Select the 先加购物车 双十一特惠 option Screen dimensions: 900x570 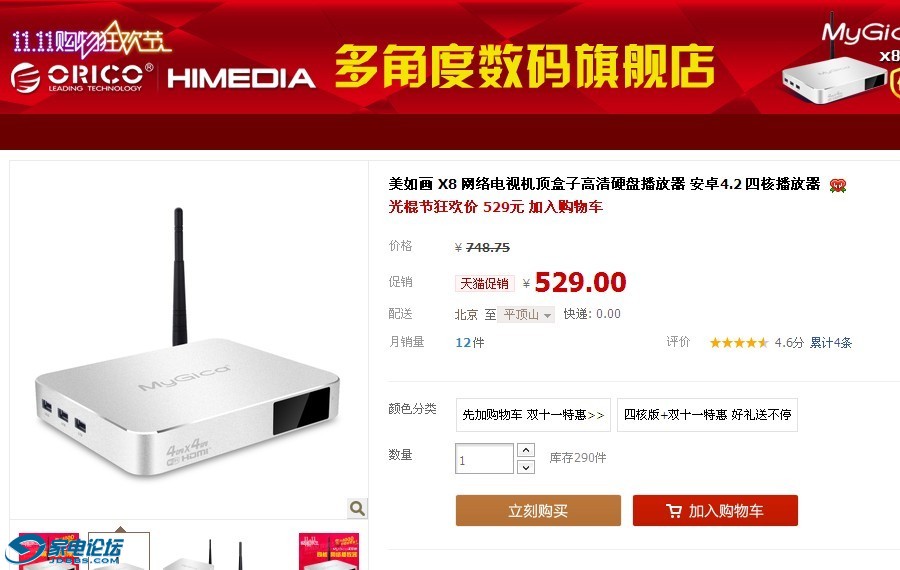[533, 414]
